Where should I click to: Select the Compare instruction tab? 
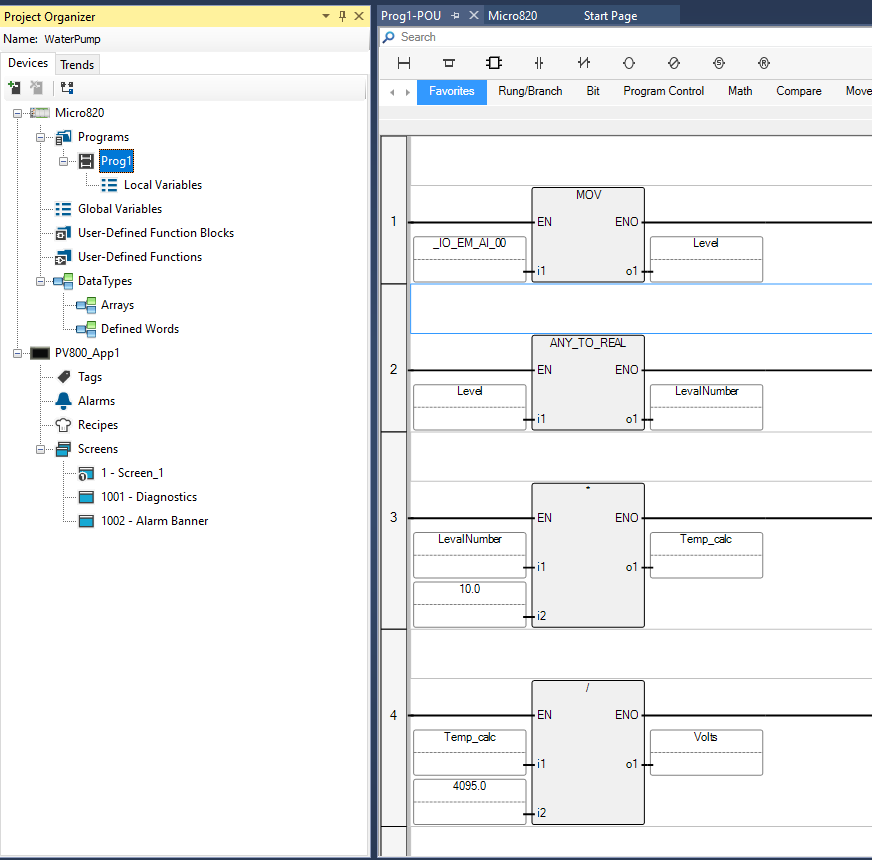coord(799,91)
